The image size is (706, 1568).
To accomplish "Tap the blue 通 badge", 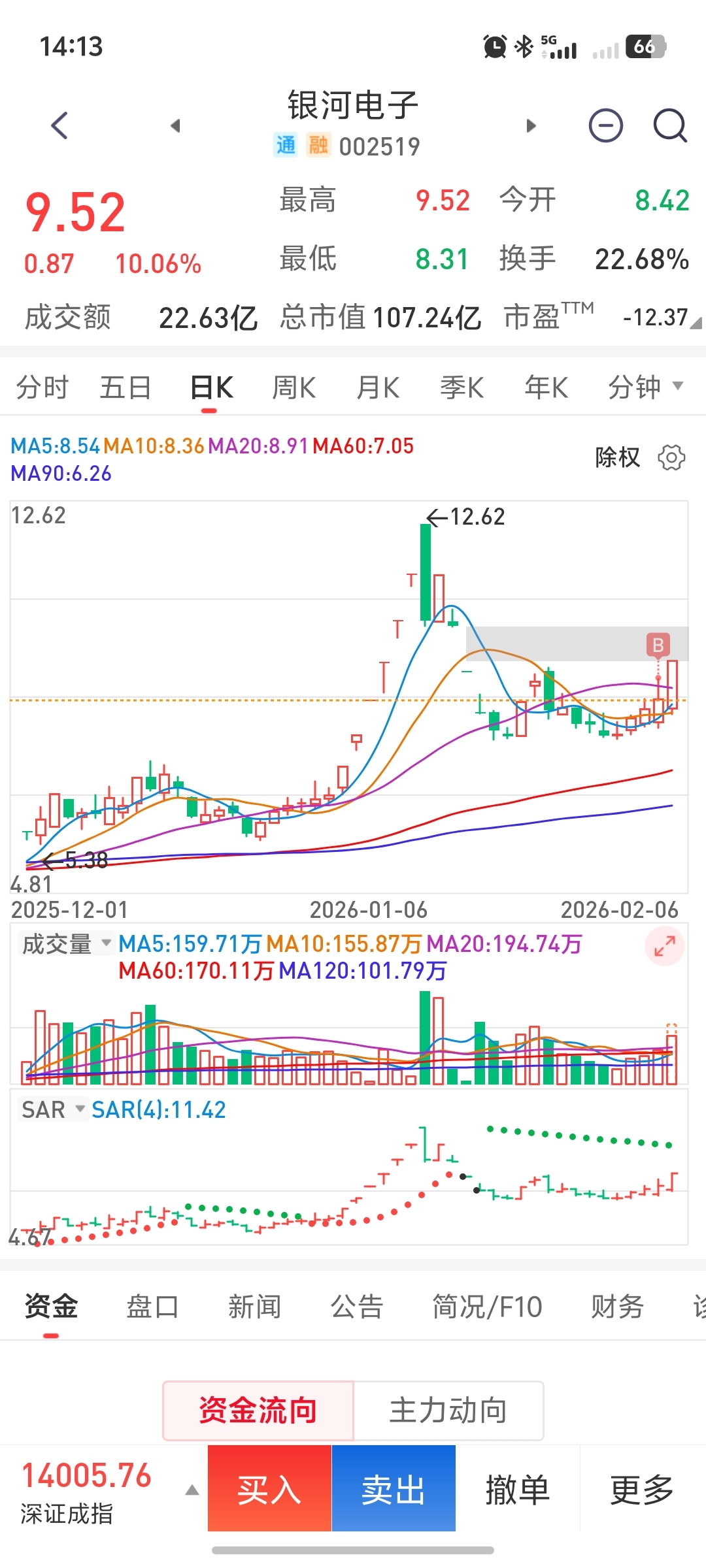I will click(286, 145).
